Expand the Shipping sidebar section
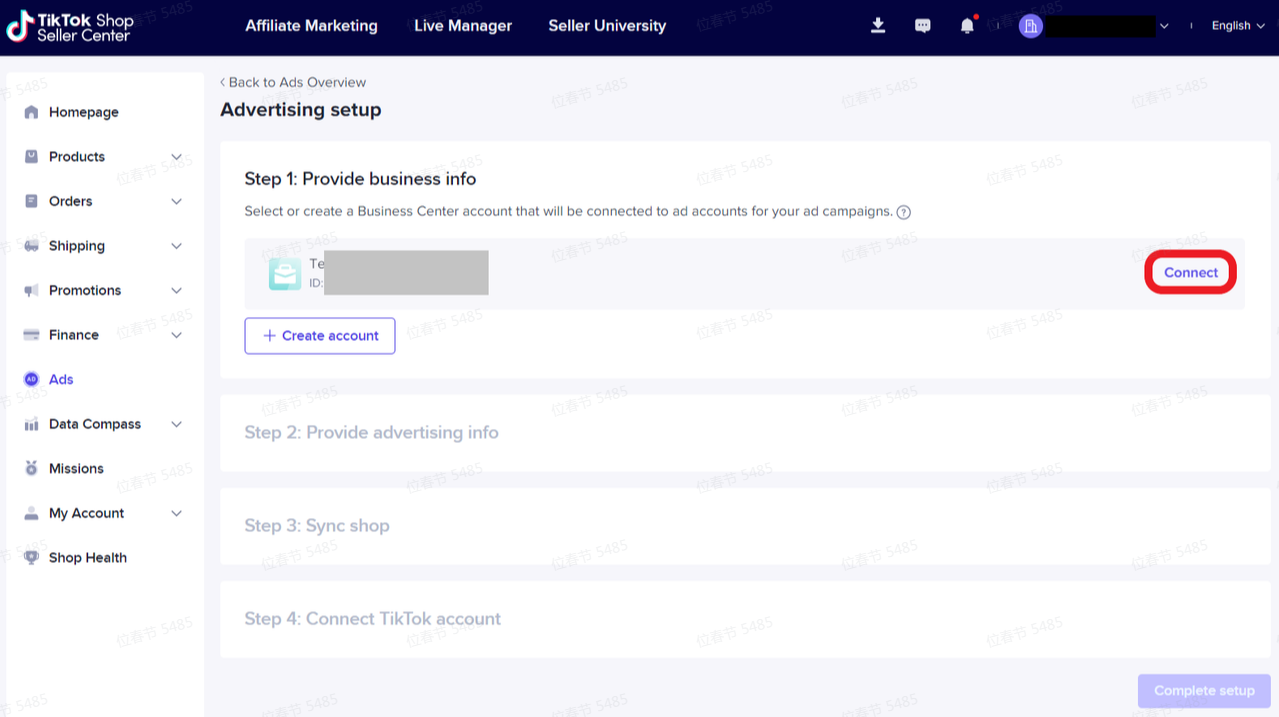This screenshot has width=1279, height=717. coord(104,246)
